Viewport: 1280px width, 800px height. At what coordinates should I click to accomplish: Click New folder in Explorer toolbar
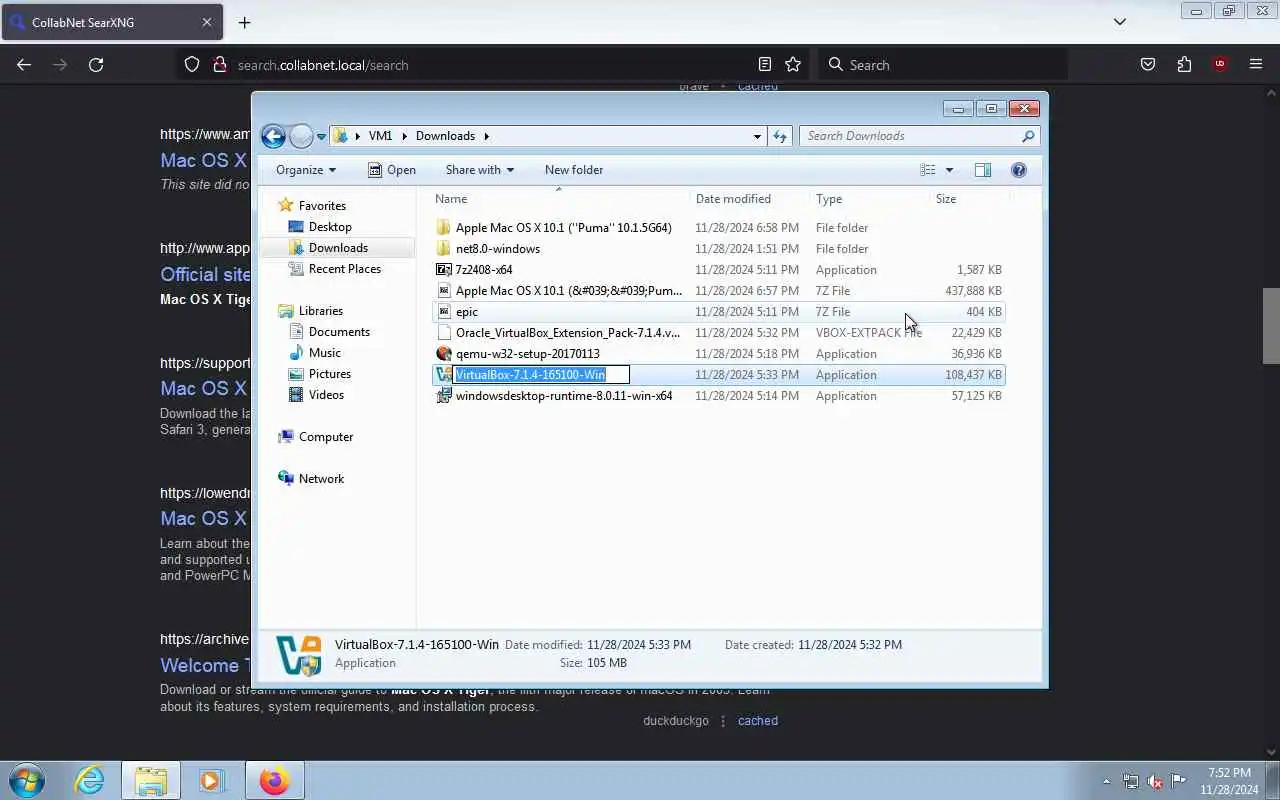574,170
